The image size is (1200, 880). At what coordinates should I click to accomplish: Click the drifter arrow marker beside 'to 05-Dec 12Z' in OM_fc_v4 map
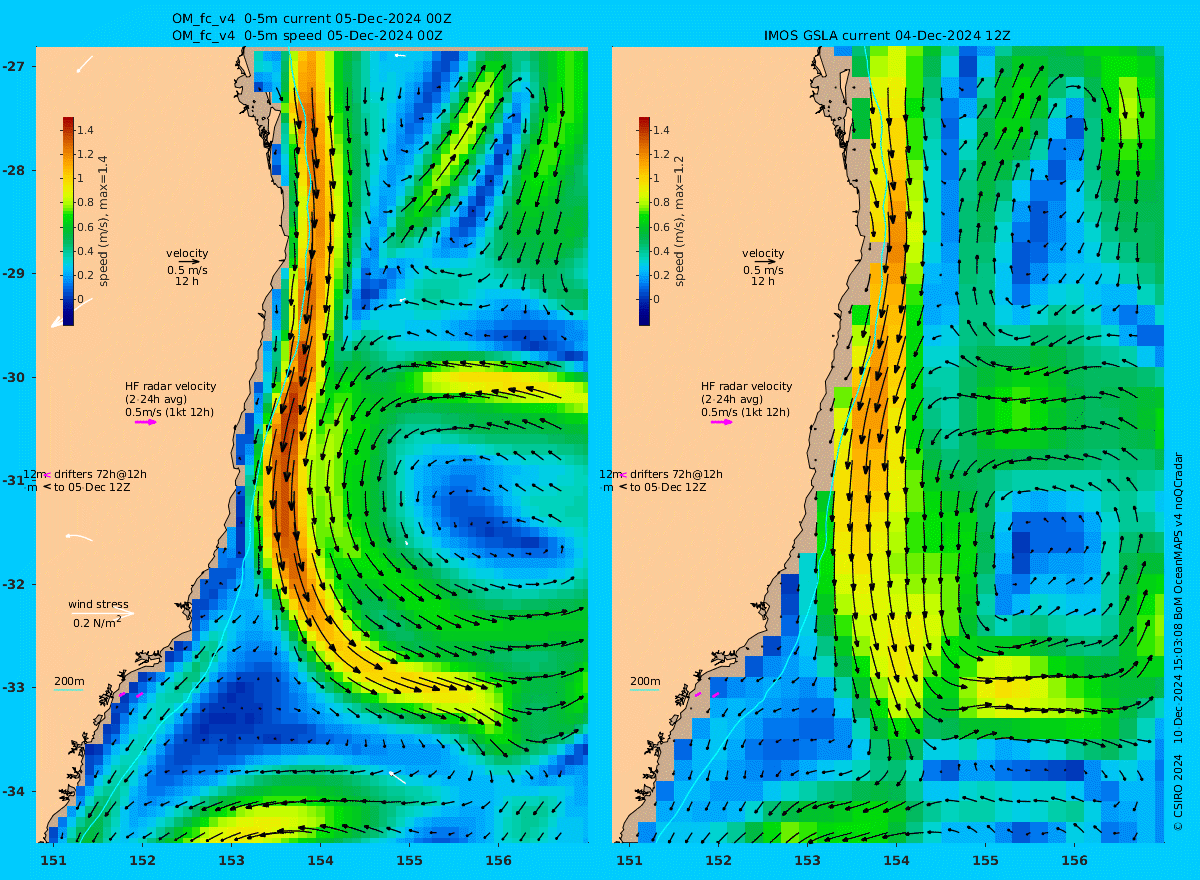coord(46,487)
